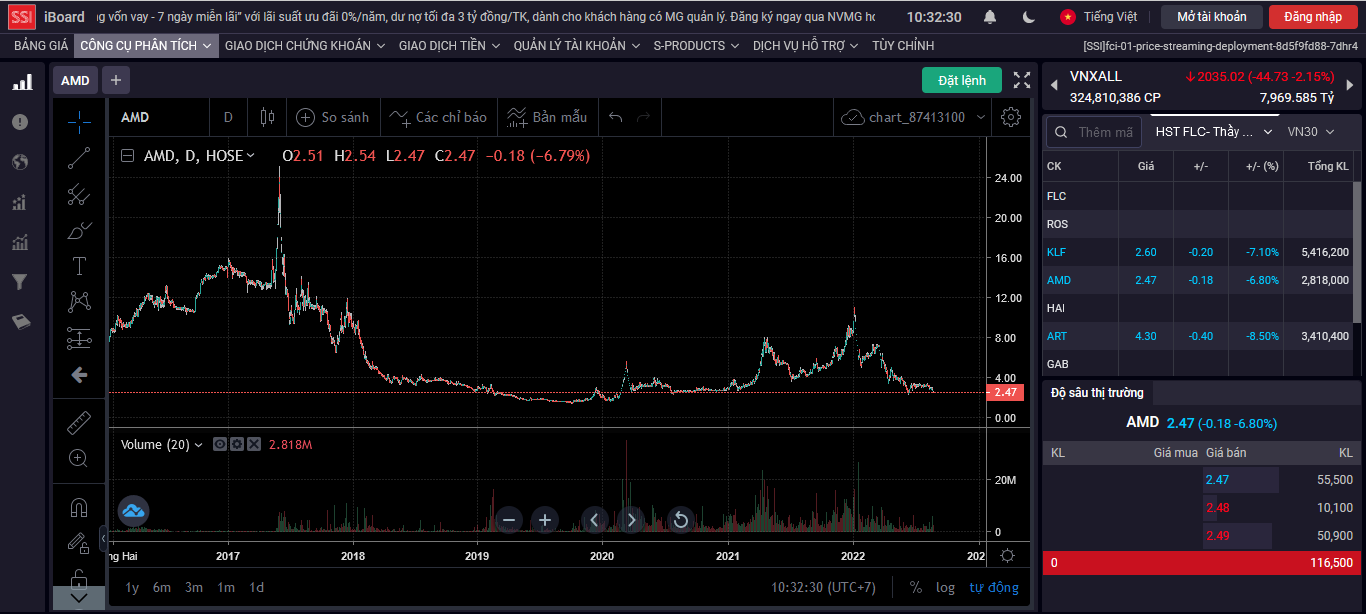Click Thêm mã search field
This screenshot has width=1366, height=614.
pyautogui.click(x=1094, y=132)
